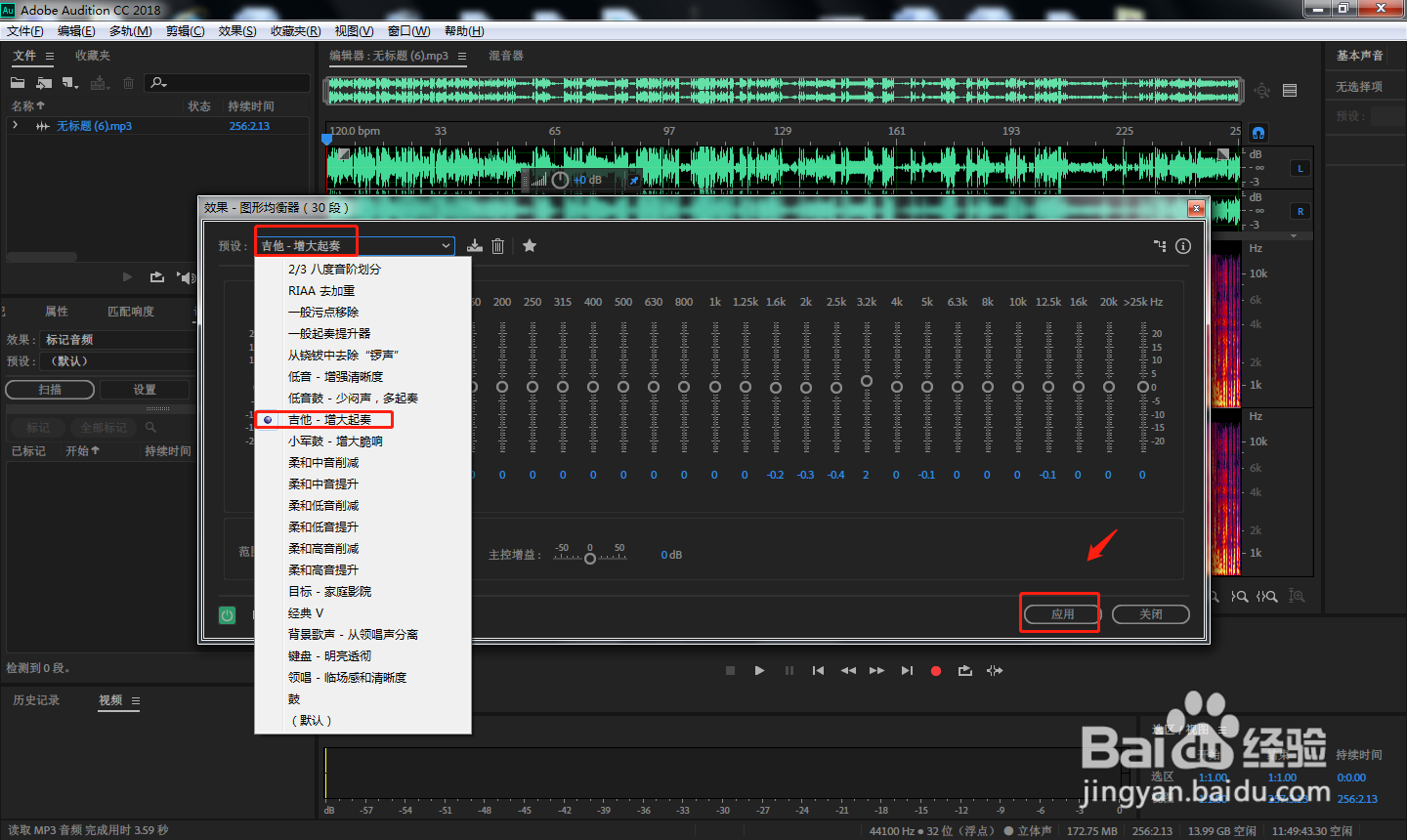The width and height of the screenshot is (1407, 840).
Task: Click the 主控增益 master gain slider
Action: 590,559
